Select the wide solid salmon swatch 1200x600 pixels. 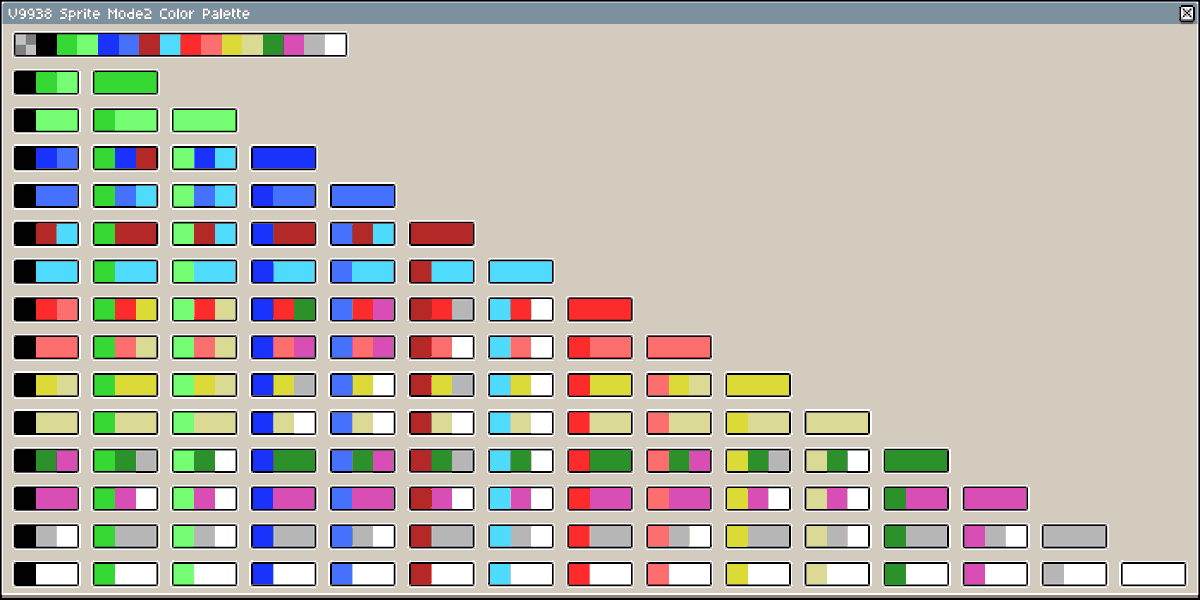(678, 348)
